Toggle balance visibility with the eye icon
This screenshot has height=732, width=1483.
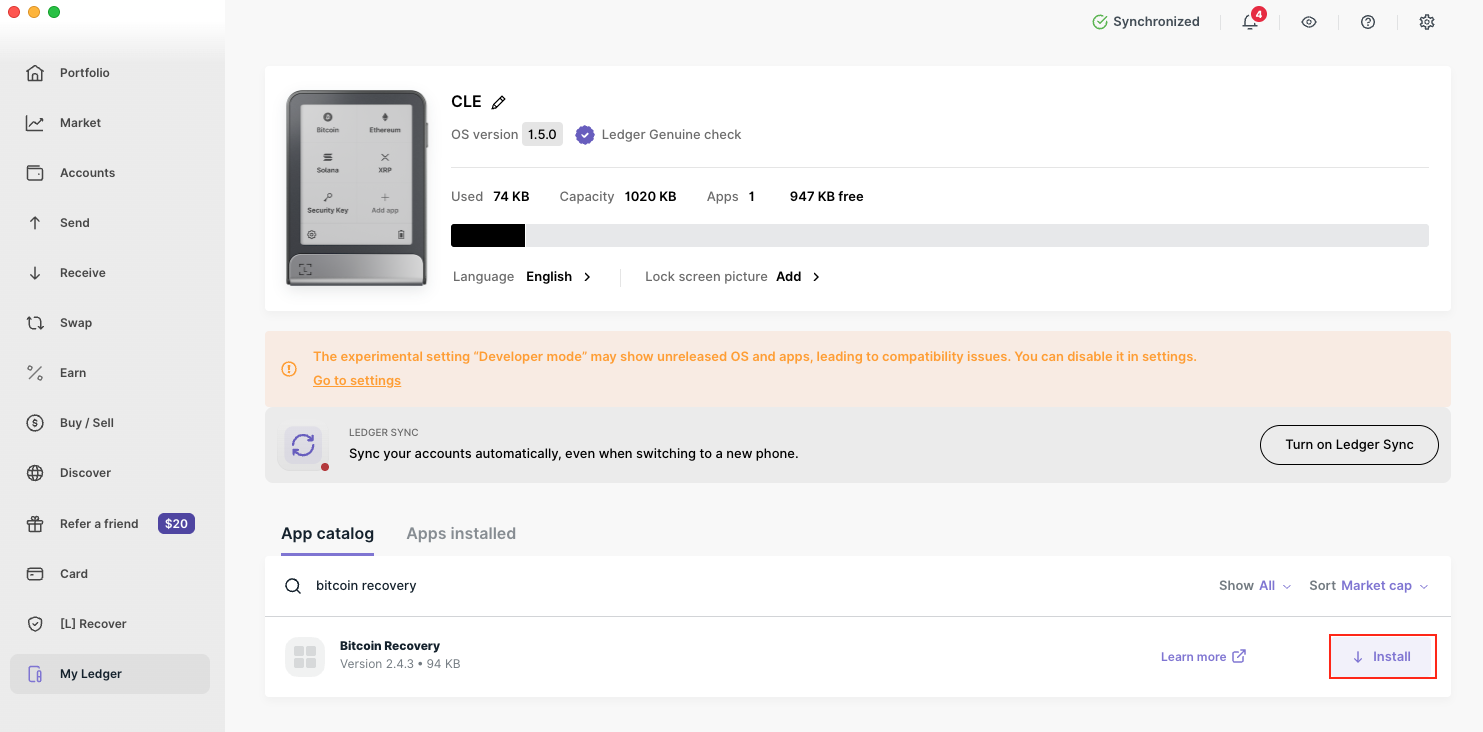click(x=1309, y=22)
